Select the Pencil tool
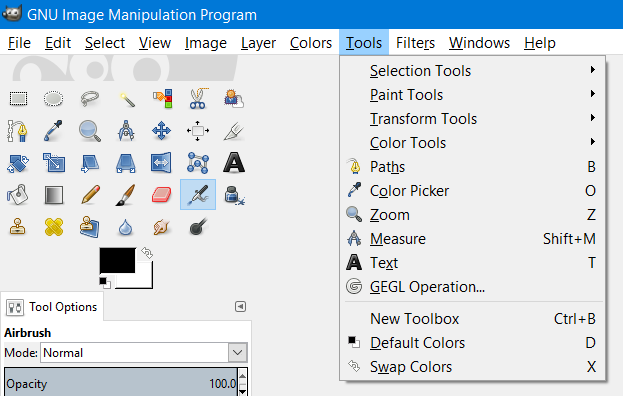The width and height of the screenshot is (623, 396). (90, 195)
